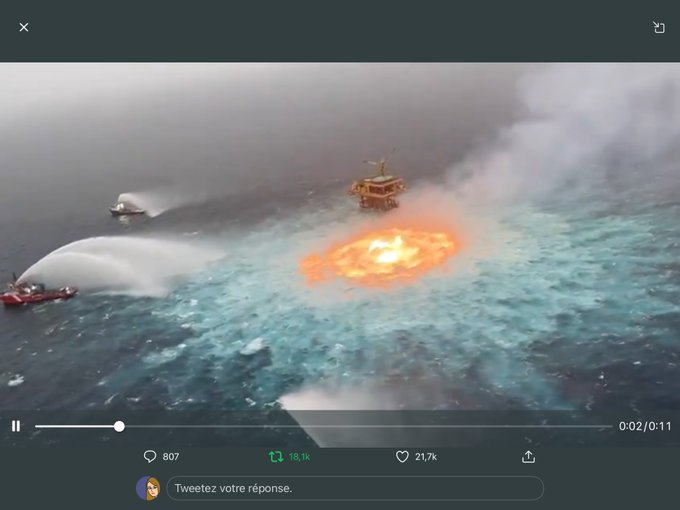This screenshot has width=680, height=510.
Task: Click the retweet count 18,1k
Action: (300, 457)
